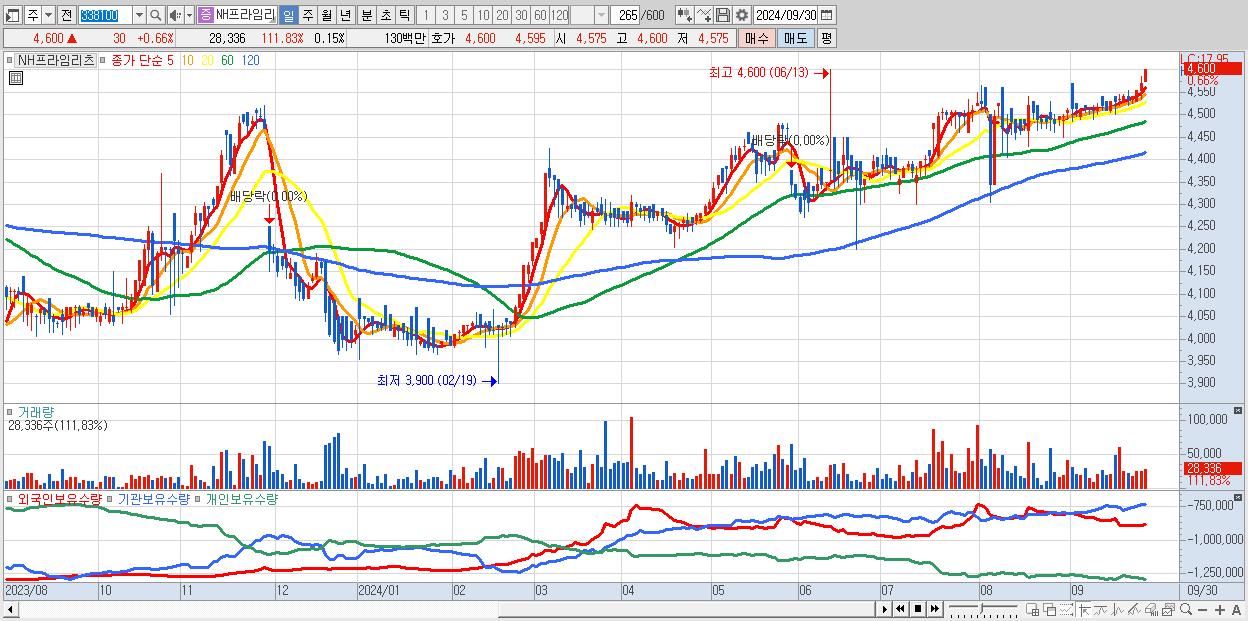Click the grid icon below NH프라임리츠 label
The image size is (1248, 621).
click(x=15, y=76)
